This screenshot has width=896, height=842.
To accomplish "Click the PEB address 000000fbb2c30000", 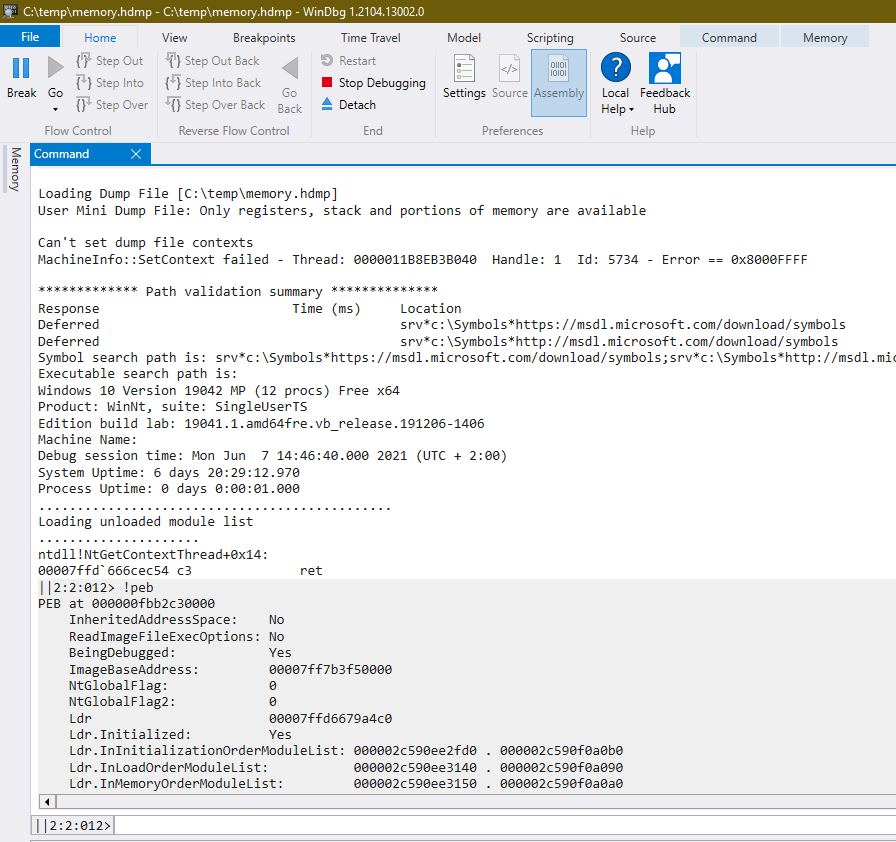I will 153,603.
